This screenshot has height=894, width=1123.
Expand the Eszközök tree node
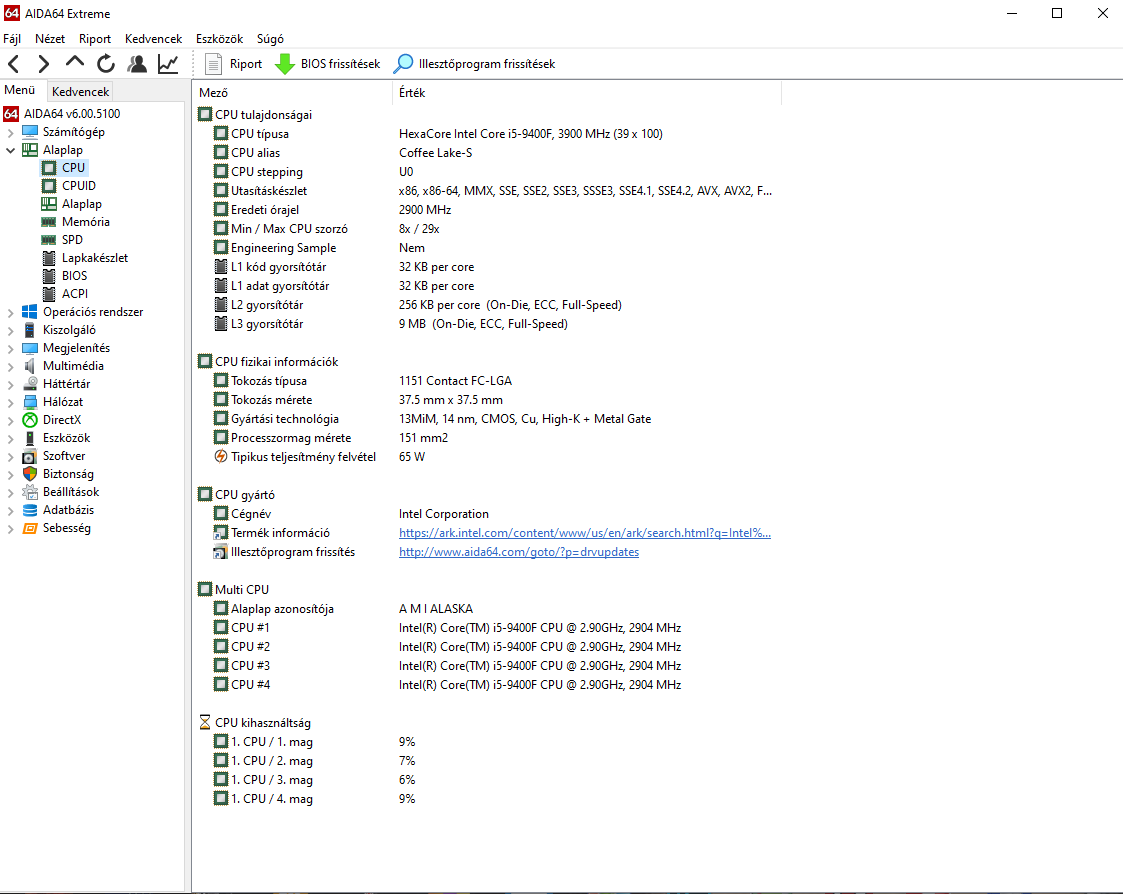pos(10,438)
